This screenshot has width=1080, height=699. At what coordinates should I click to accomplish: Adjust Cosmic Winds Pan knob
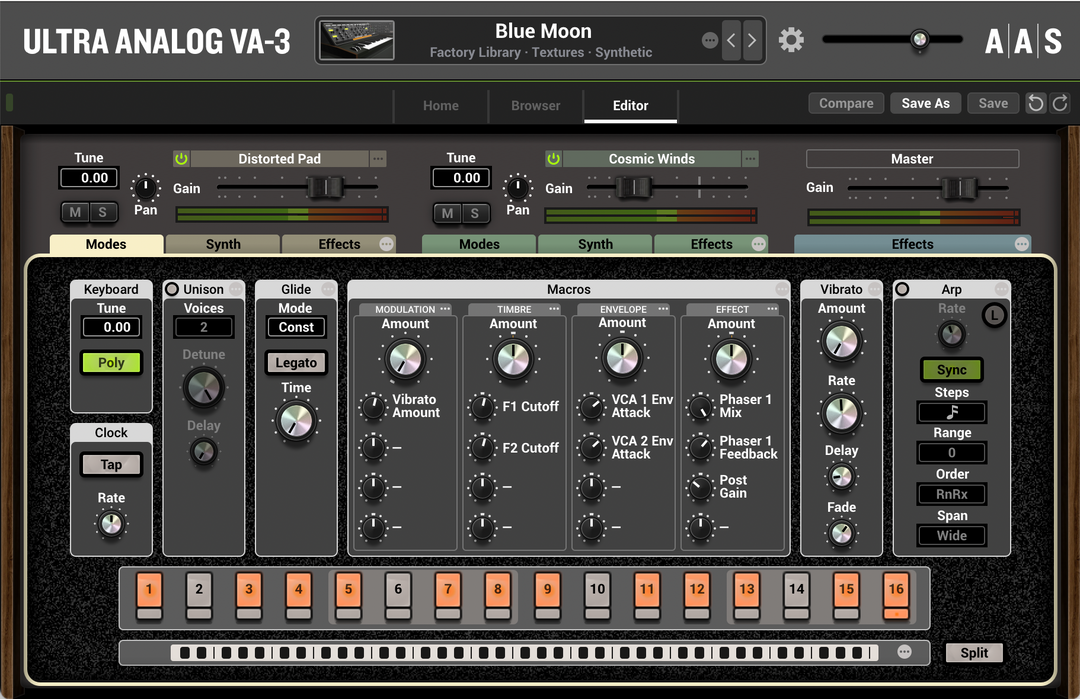pyautogui.click(x=517, y=187)
